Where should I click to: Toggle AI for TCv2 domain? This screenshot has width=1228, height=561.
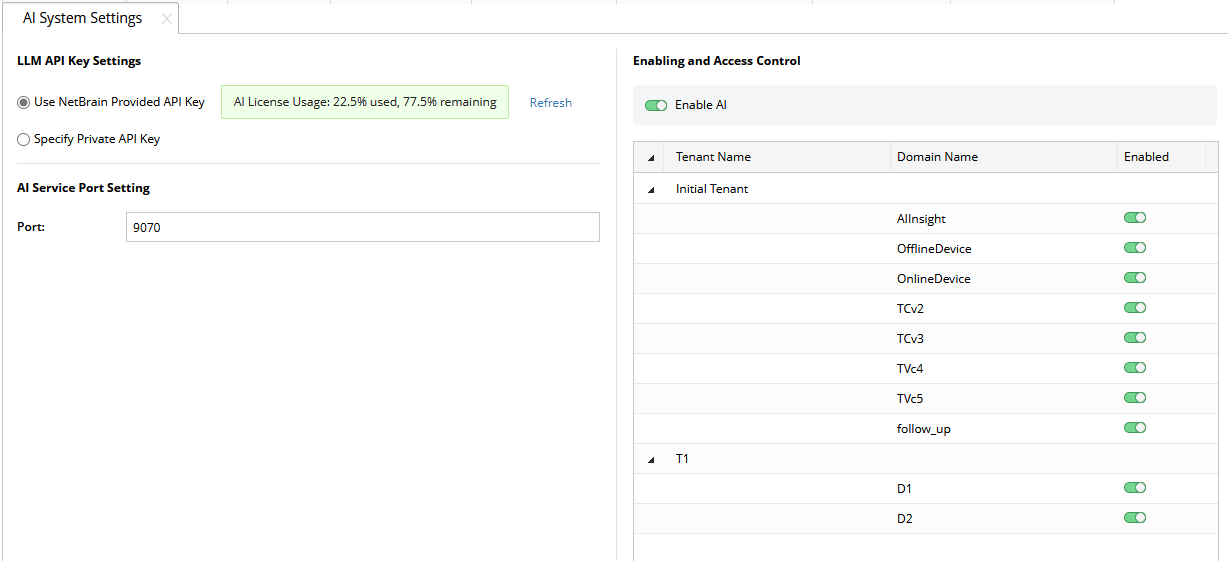click(1135, 308)
